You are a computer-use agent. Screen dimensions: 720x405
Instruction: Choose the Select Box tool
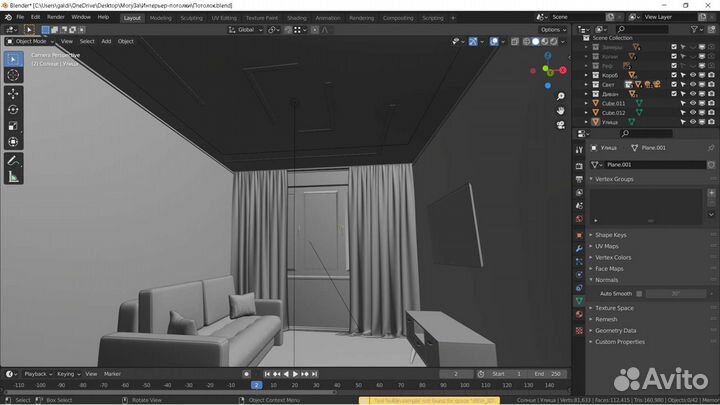pyautogui.click(x=13, y=59)
